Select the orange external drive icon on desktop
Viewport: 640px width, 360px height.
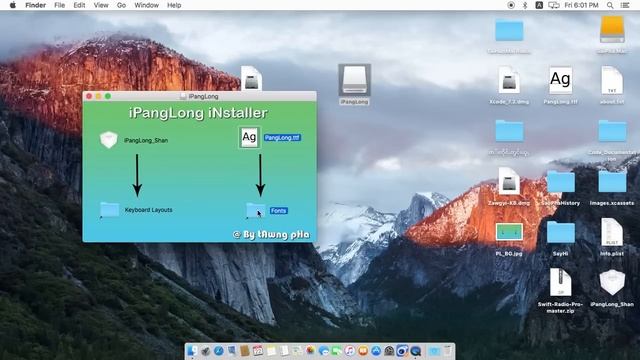tap(612, 30)
